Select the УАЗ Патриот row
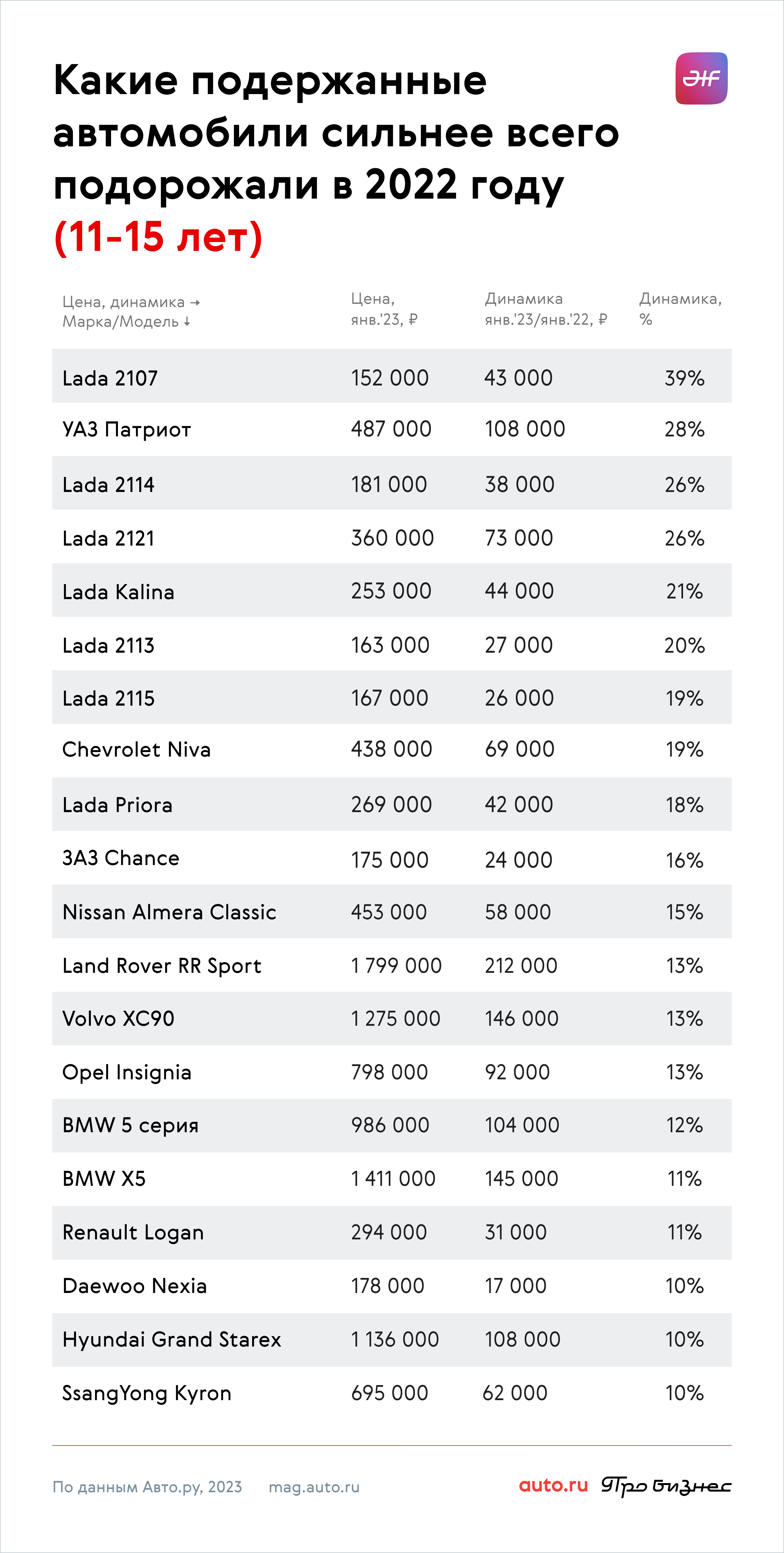 tap(392, 429)
